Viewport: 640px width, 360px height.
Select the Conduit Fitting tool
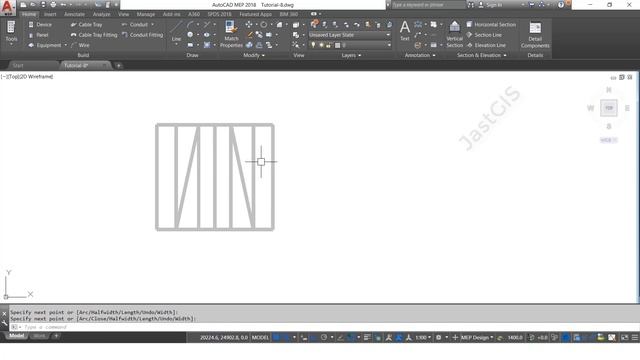[142, 35]
